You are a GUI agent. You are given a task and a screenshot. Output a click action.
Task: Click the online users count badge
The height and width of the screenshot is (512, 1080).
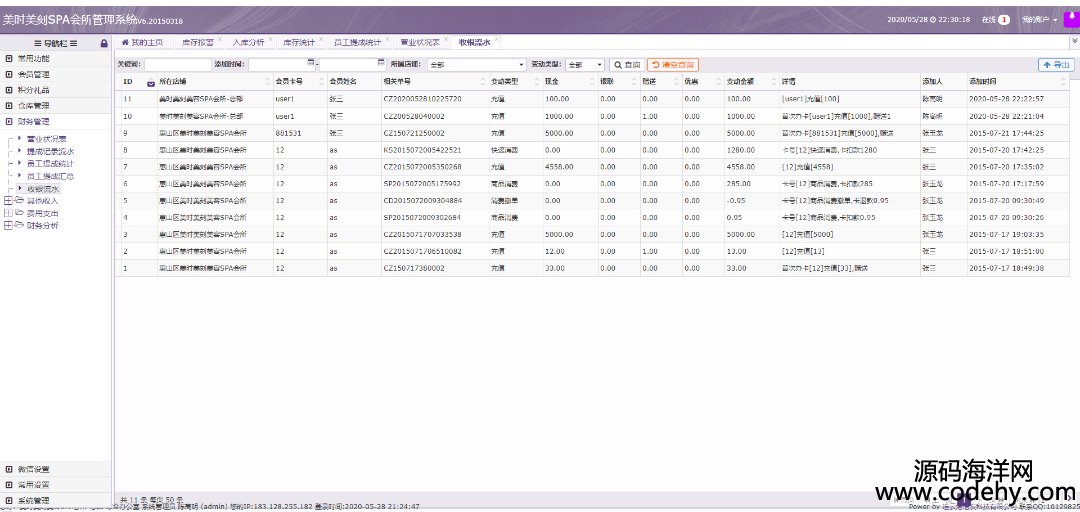pos(1003,19)
